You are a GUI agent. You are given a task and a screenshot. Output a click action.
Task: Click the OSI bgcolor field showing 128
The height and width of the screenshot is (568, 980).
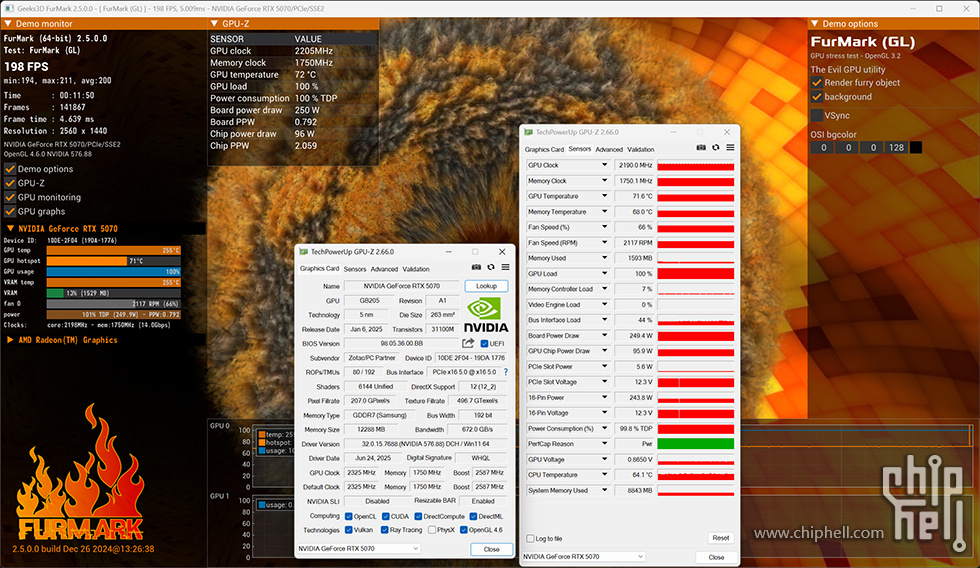pyautogui.click(x=896, y=147)
